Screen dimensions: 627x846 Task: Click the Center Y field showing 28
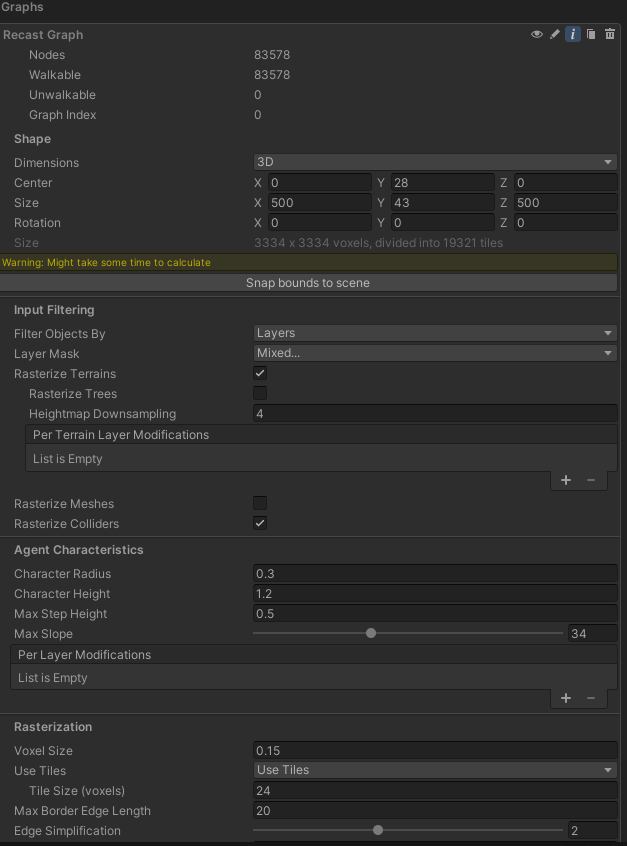(x=442, y=182)
